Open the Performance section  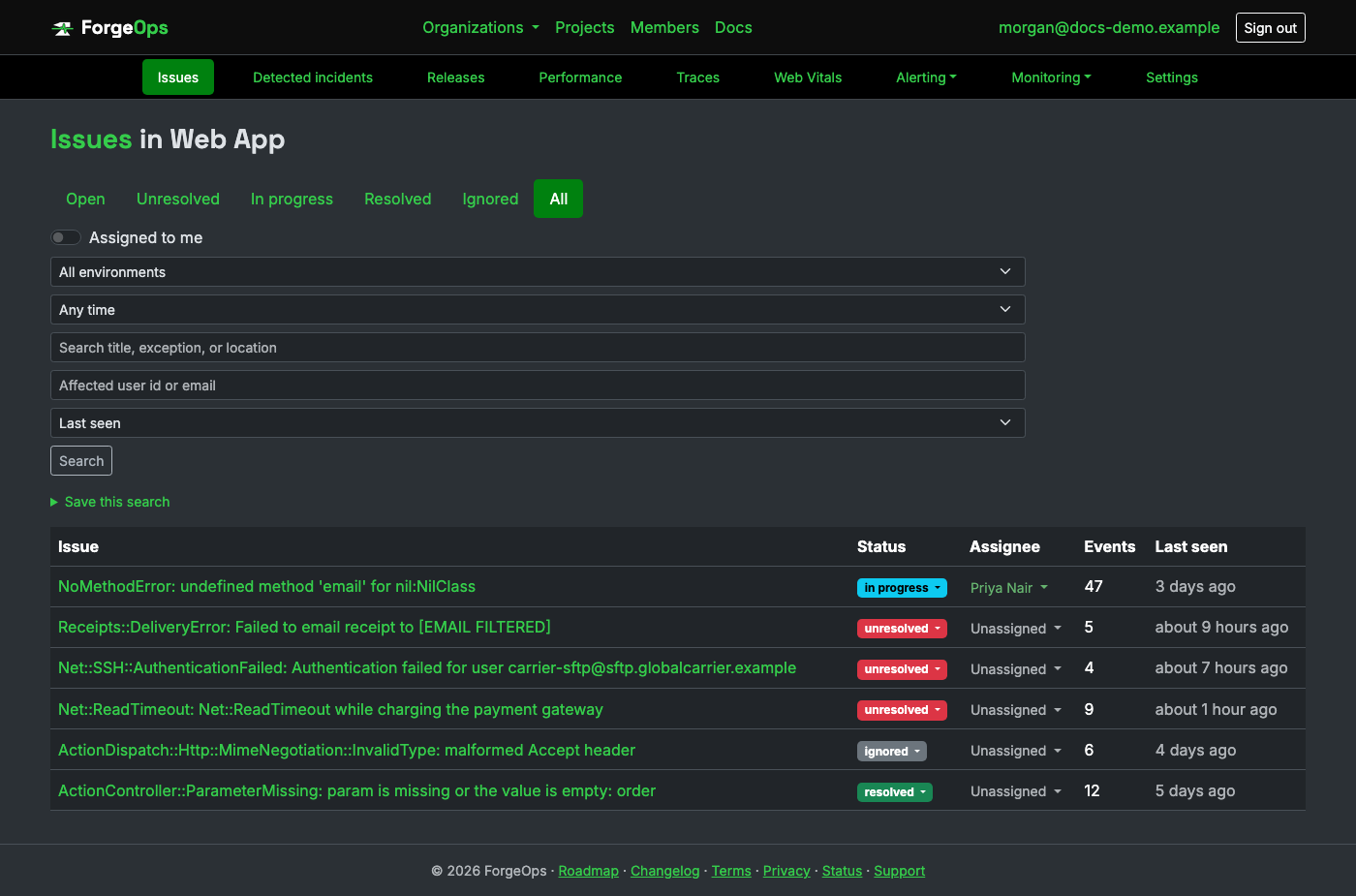(581, 77)
